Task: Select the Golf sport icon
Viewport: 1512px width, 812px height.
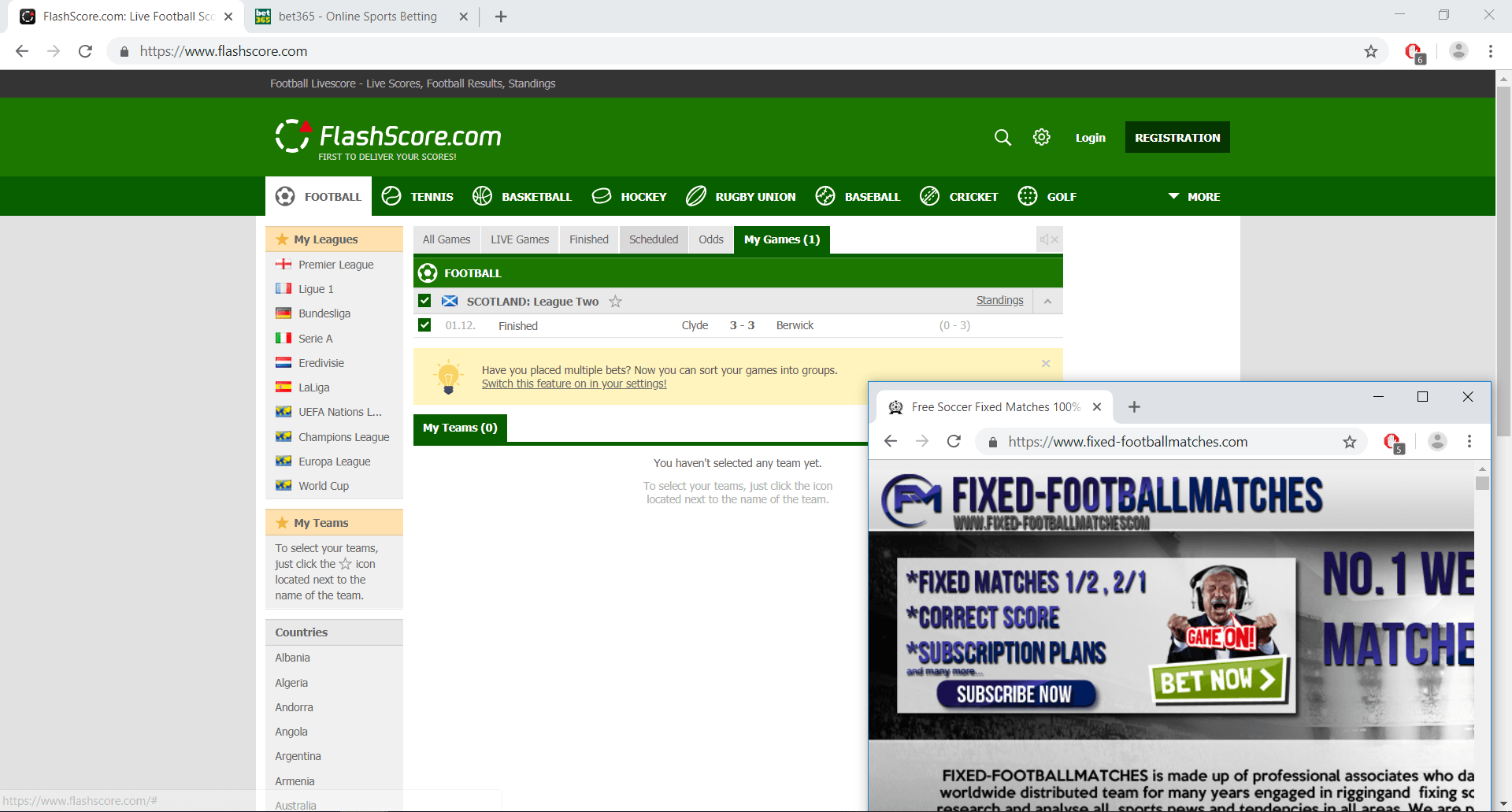Action: [x=1028, y=196]
